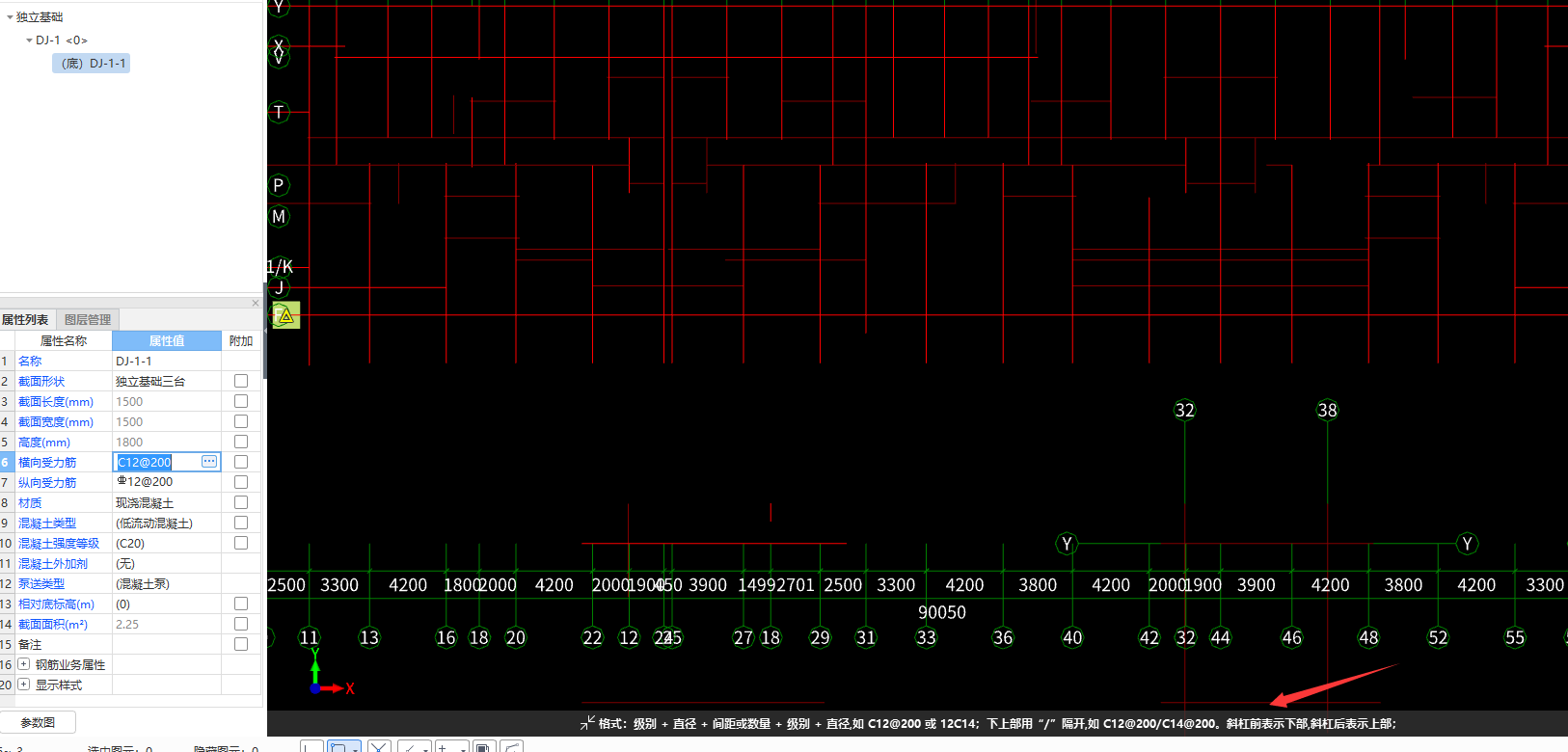Collapse the 独立基础 tree node
Viewport: 1568px width, 752px height.
coord(10,17)
